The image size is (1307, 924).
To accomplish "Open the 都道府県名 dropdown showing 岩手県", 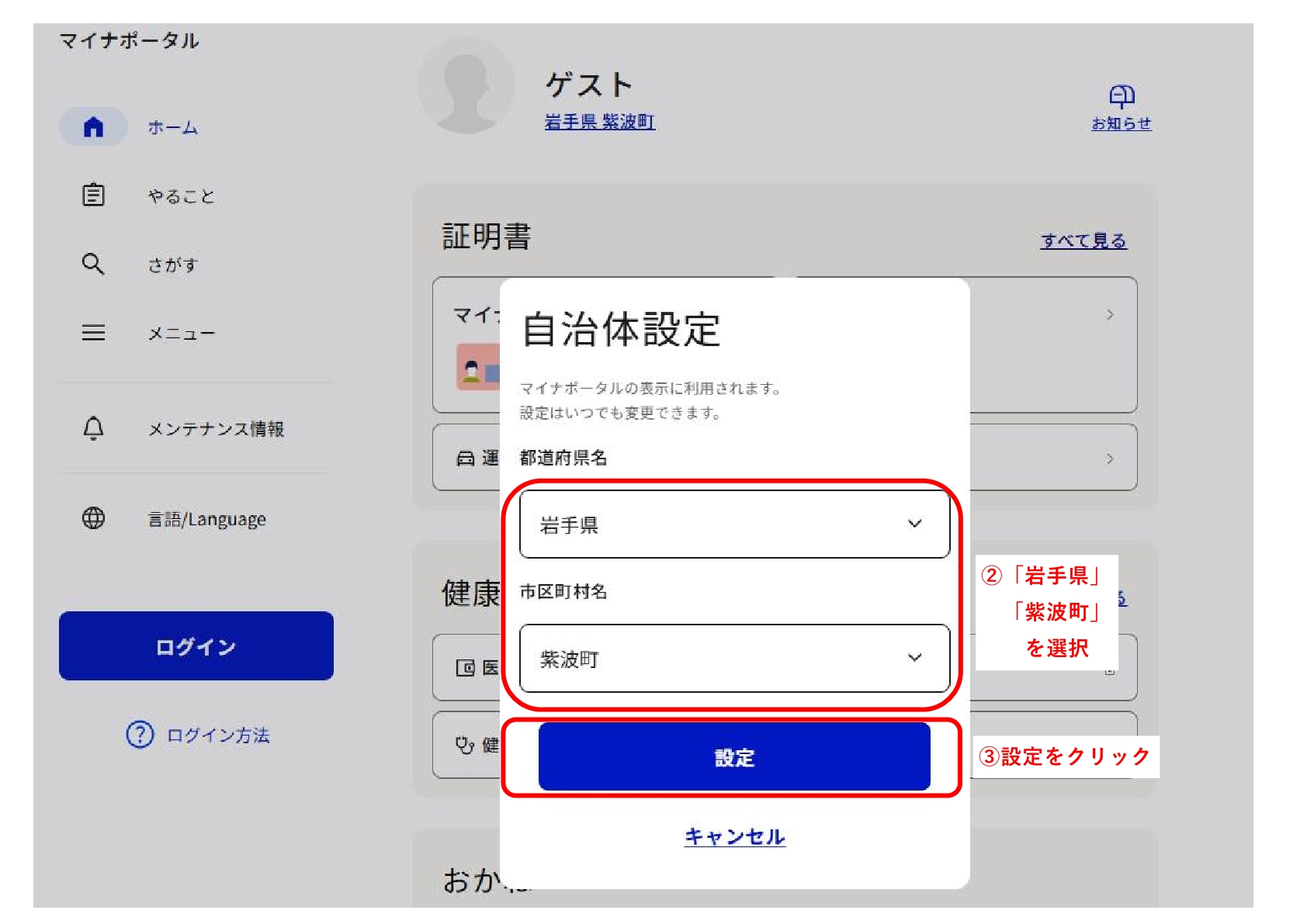I will click(734, 524).
